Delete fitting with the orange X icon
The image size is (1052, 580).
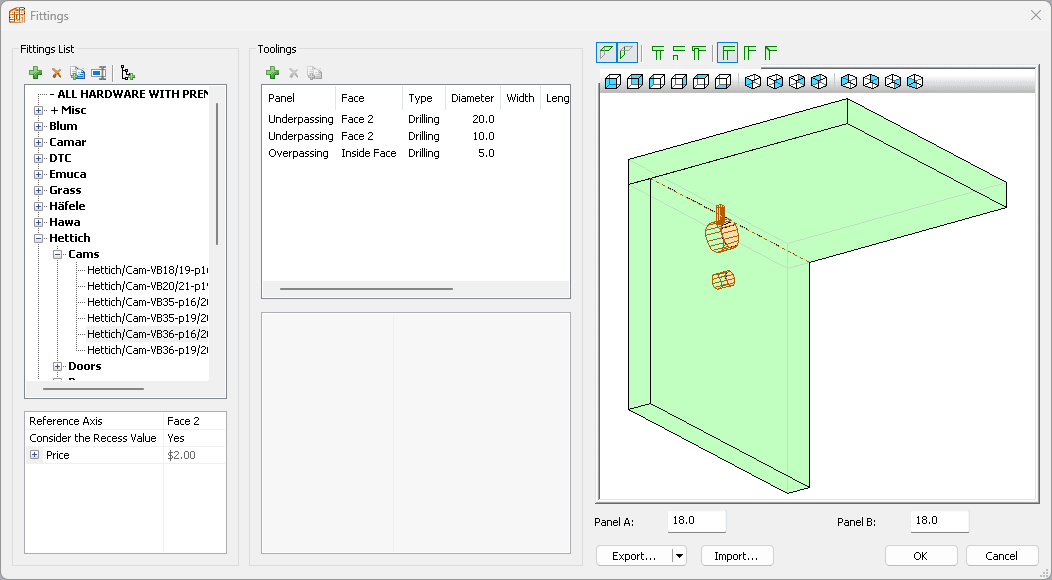coord(57,73)
